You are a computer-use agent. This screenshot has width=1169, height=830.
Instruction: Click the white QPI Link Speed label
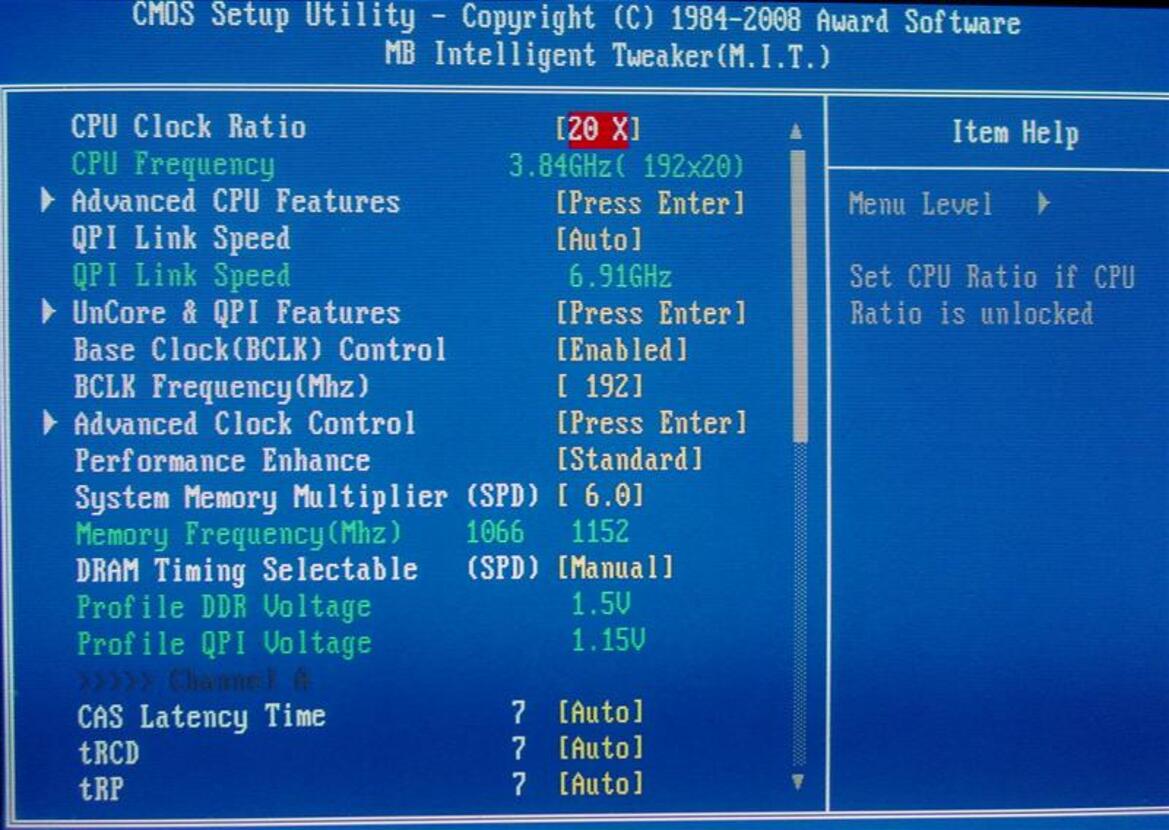tap(181, 239)
